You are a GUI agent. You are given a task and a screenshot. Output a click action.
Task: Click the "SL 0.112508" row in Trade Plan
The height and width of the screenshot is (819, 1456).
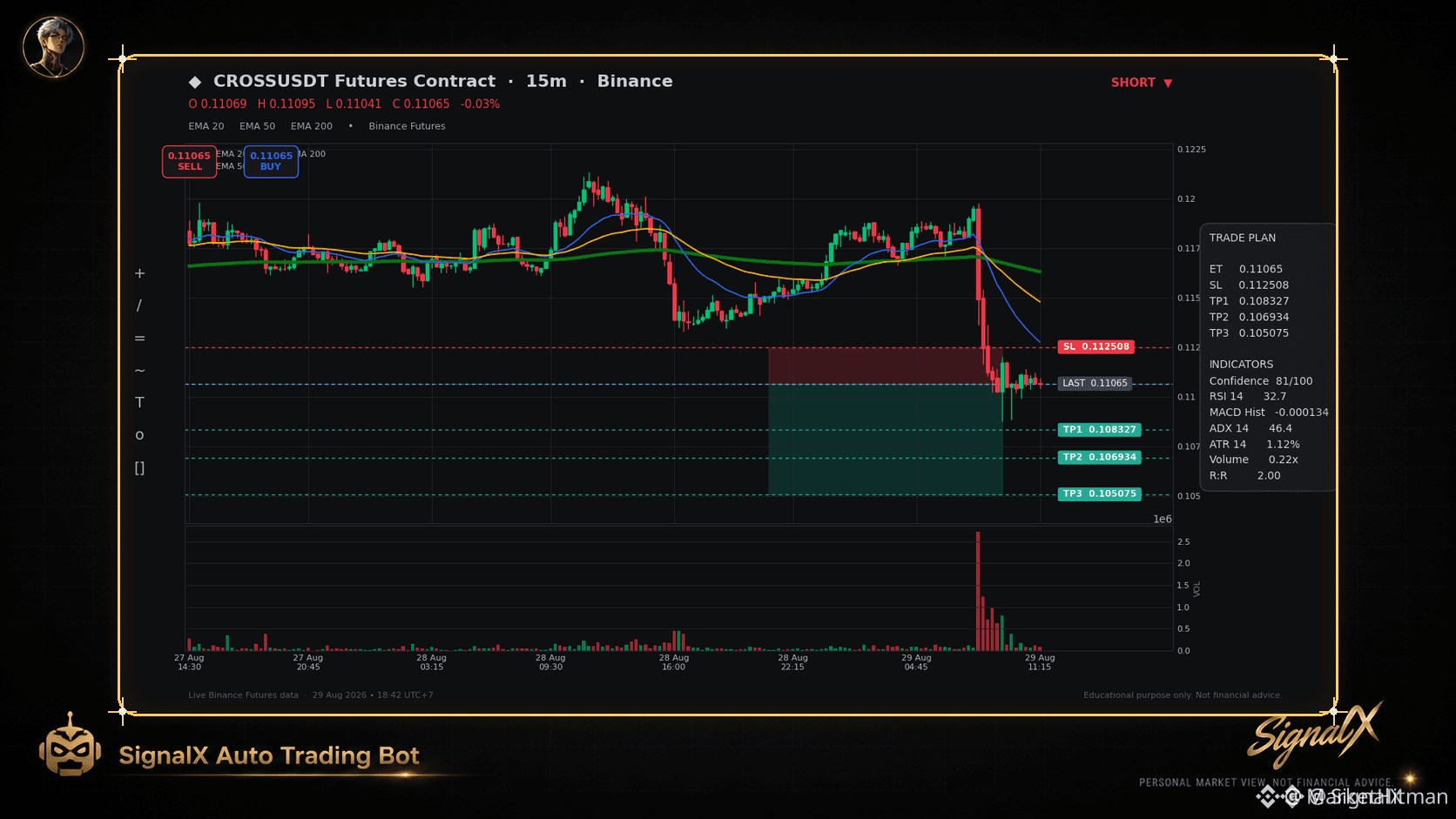click(1249, 285)
